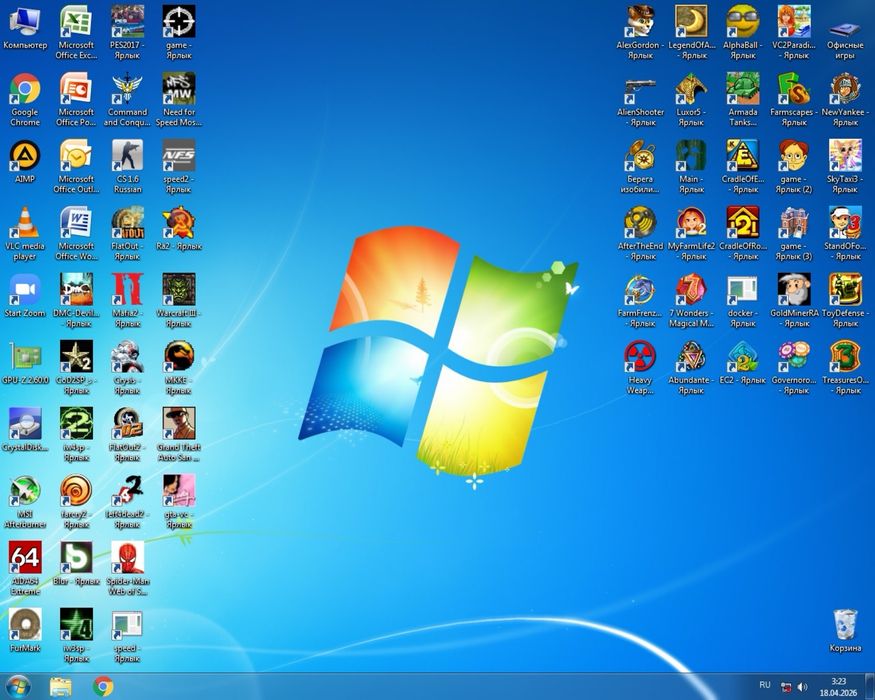Open the Windows Start menu
The image size is (875, 700).
tap(18, 687)
